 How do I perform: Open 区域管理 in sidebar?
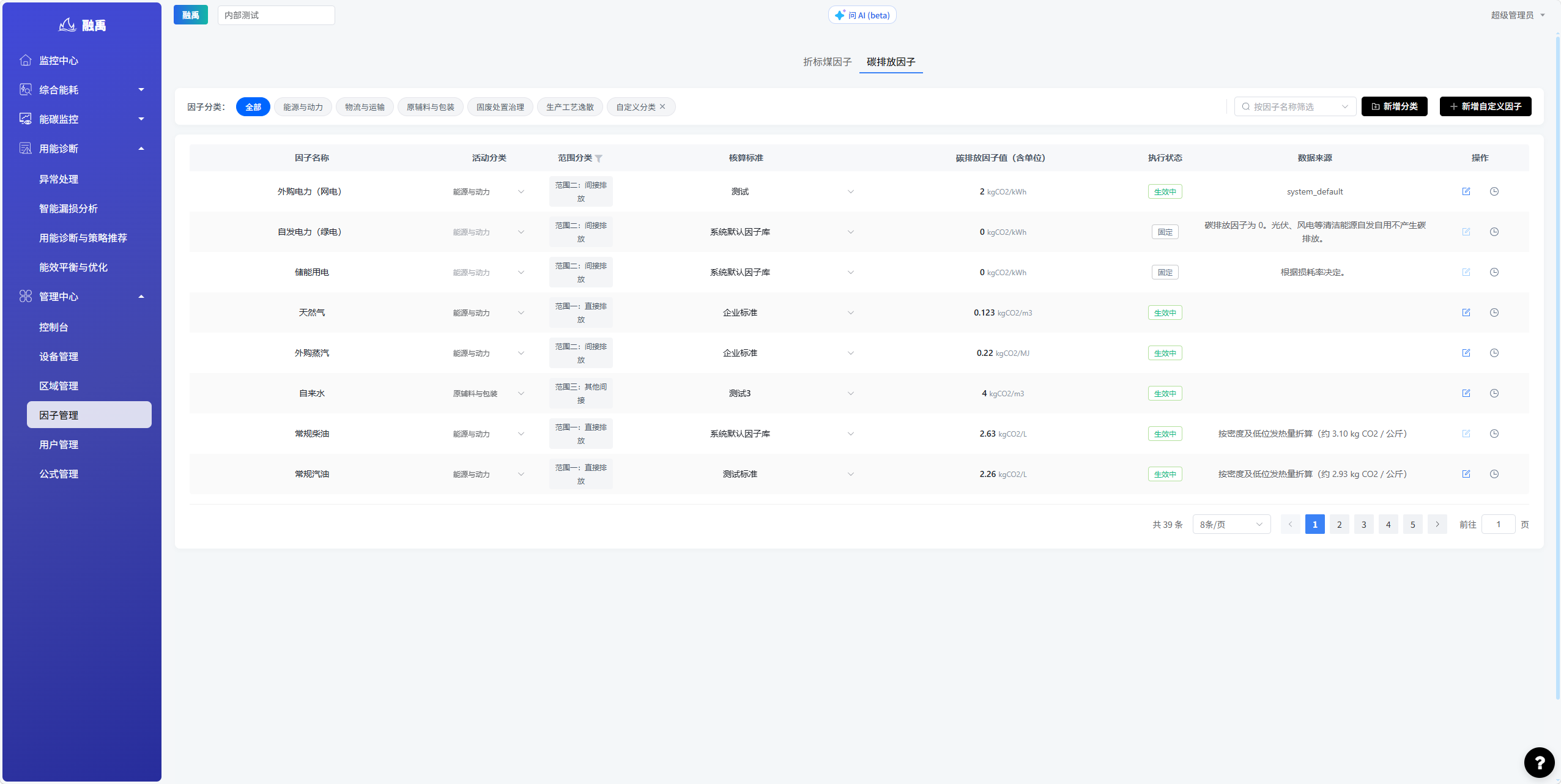pyautogui.click(x=59, y=386)
